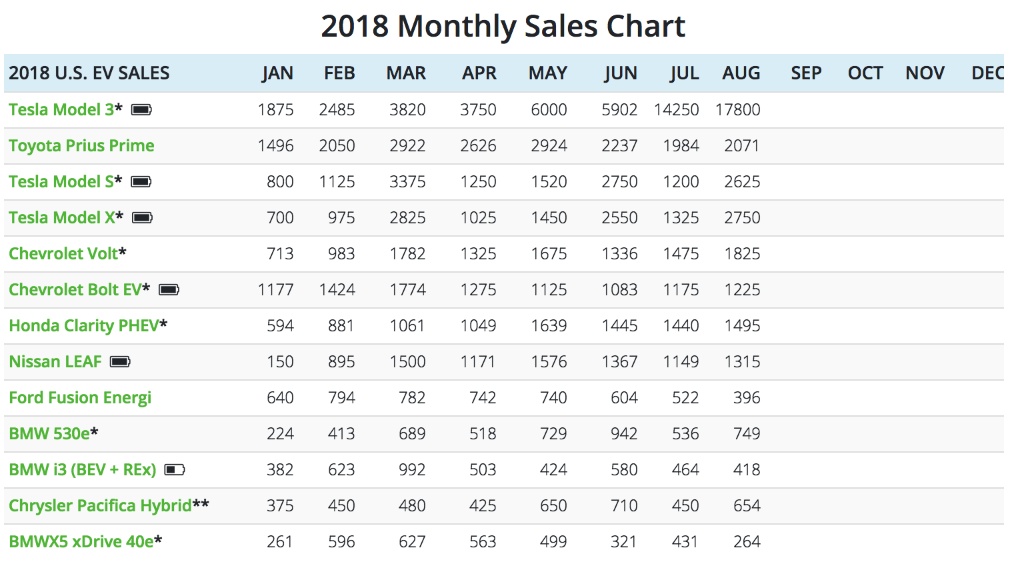
Task: Click the Nissan LEAF link
Action: click(x=55, y=361)
